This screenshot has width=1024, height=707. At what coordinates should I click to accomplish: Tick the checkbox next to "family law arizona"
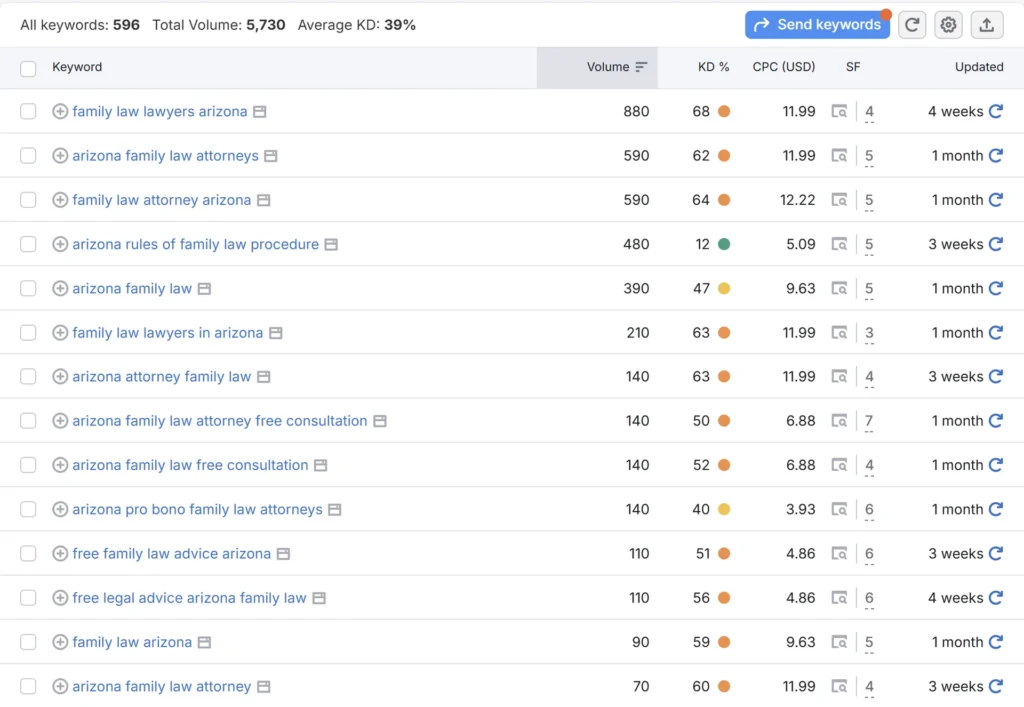[28, 642]
